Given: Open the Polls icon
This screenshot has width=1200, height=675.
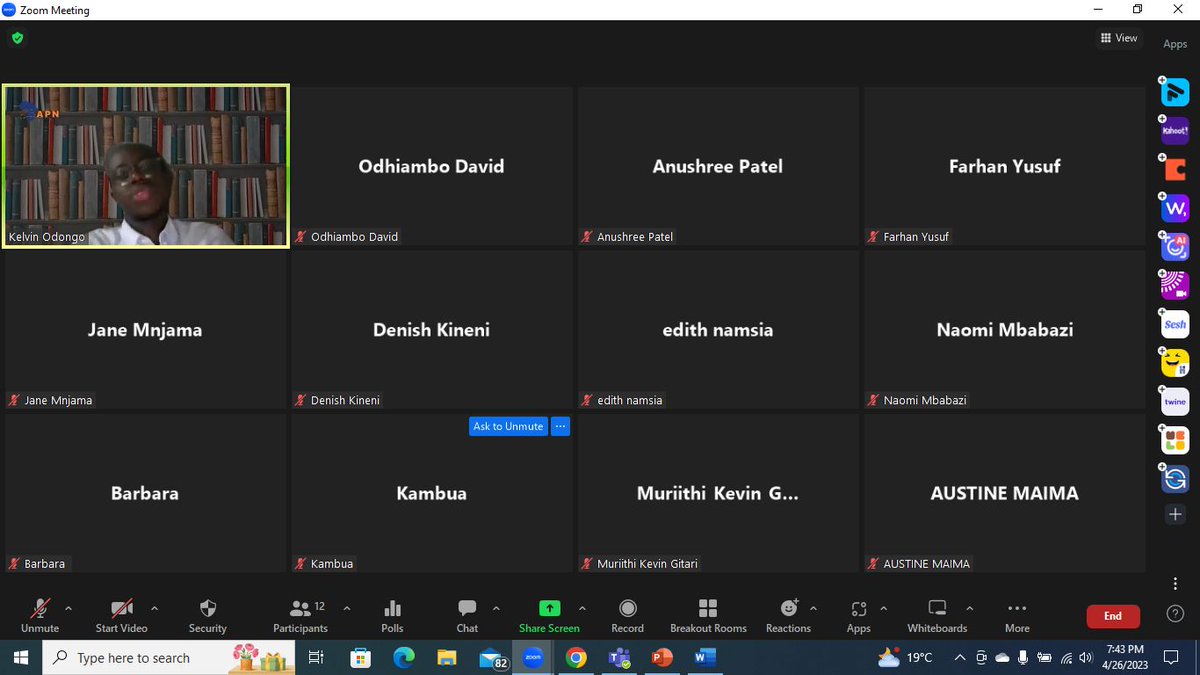Looking at the screenshot, I should [x=392, y=615].
